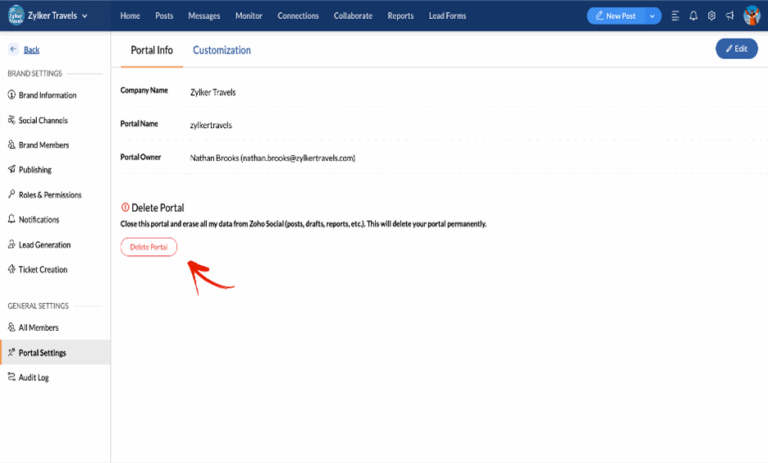The image size is (768, 463).
Task: Select the Portal Info tab
Action: pyautogui.click(x=152, y=50)
